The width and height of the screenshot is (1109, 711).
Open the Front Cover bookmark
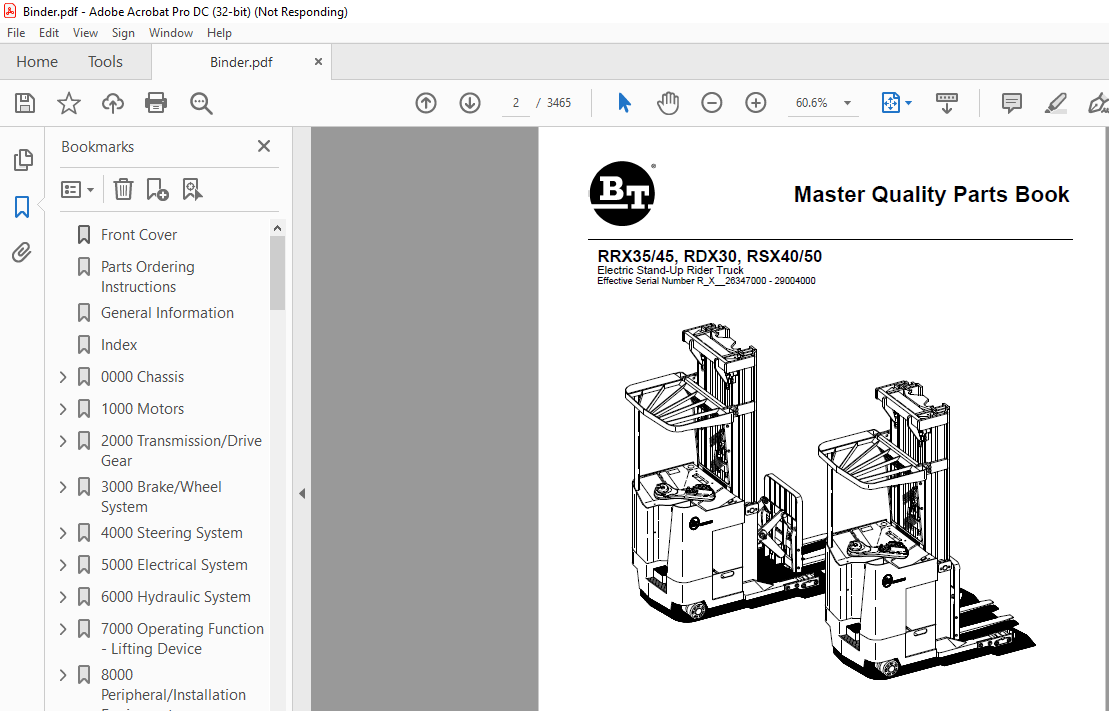pyautogui.click(x=139, y=235)
